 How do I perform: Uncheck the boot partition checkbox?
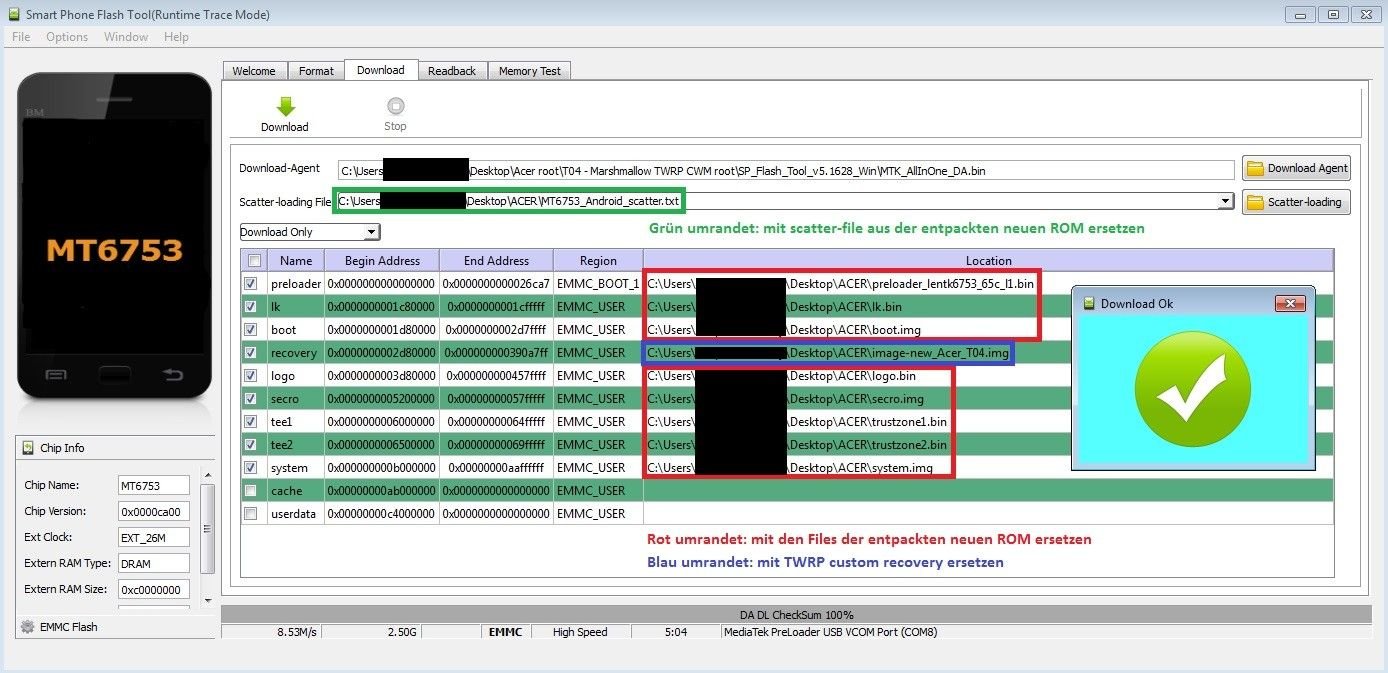(x=250, y=330)
